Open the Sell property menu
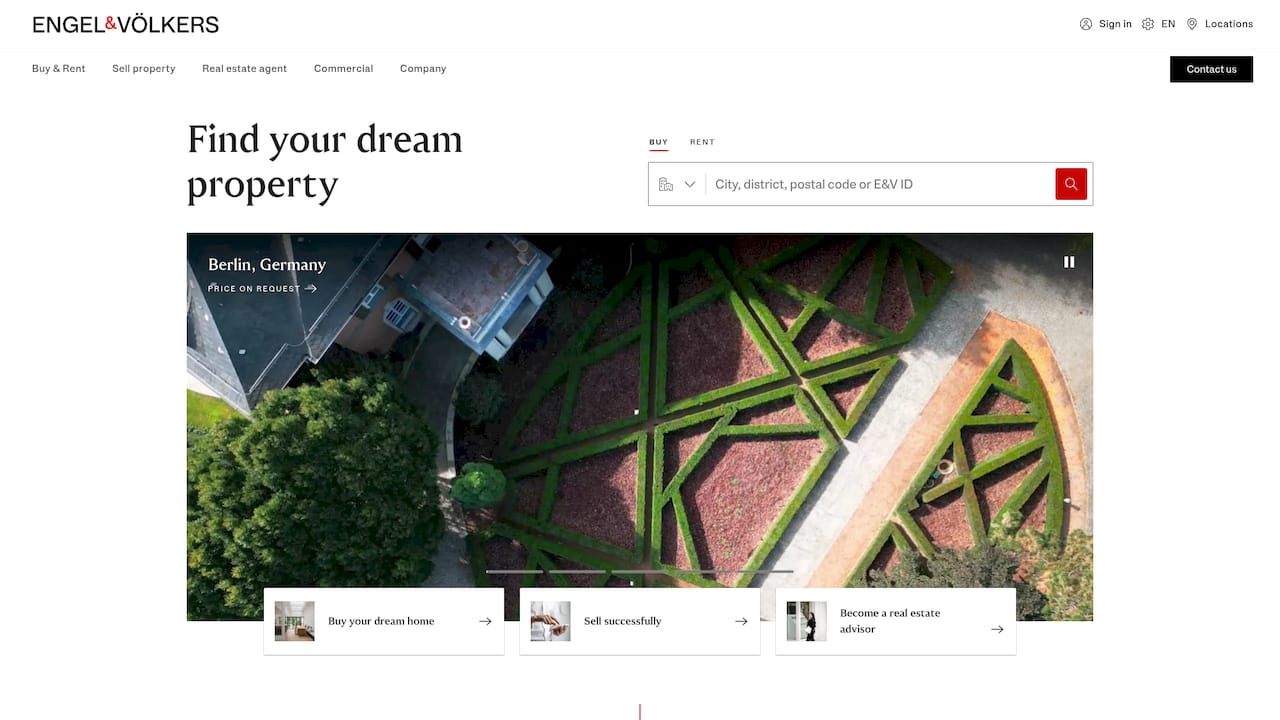The height and width of the screenshot is (720, 1280). 144,69
